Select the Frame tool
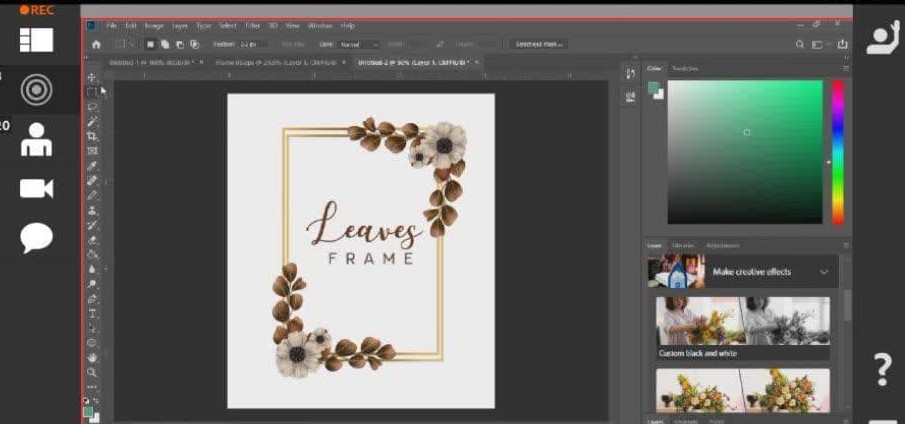905x424 pixels. (92, 151)
